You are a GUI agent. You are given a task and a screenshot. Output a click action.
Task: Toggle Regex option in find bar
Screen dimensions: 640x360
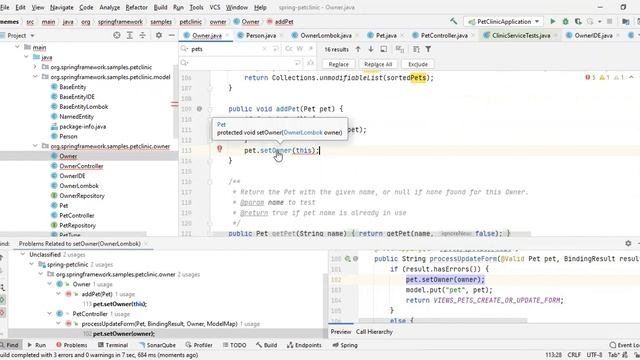coord(310,49)
